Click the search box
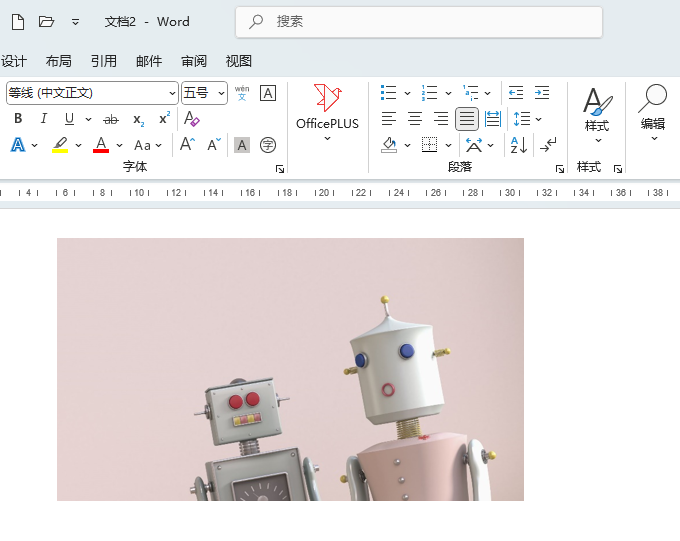 point(418,22)
